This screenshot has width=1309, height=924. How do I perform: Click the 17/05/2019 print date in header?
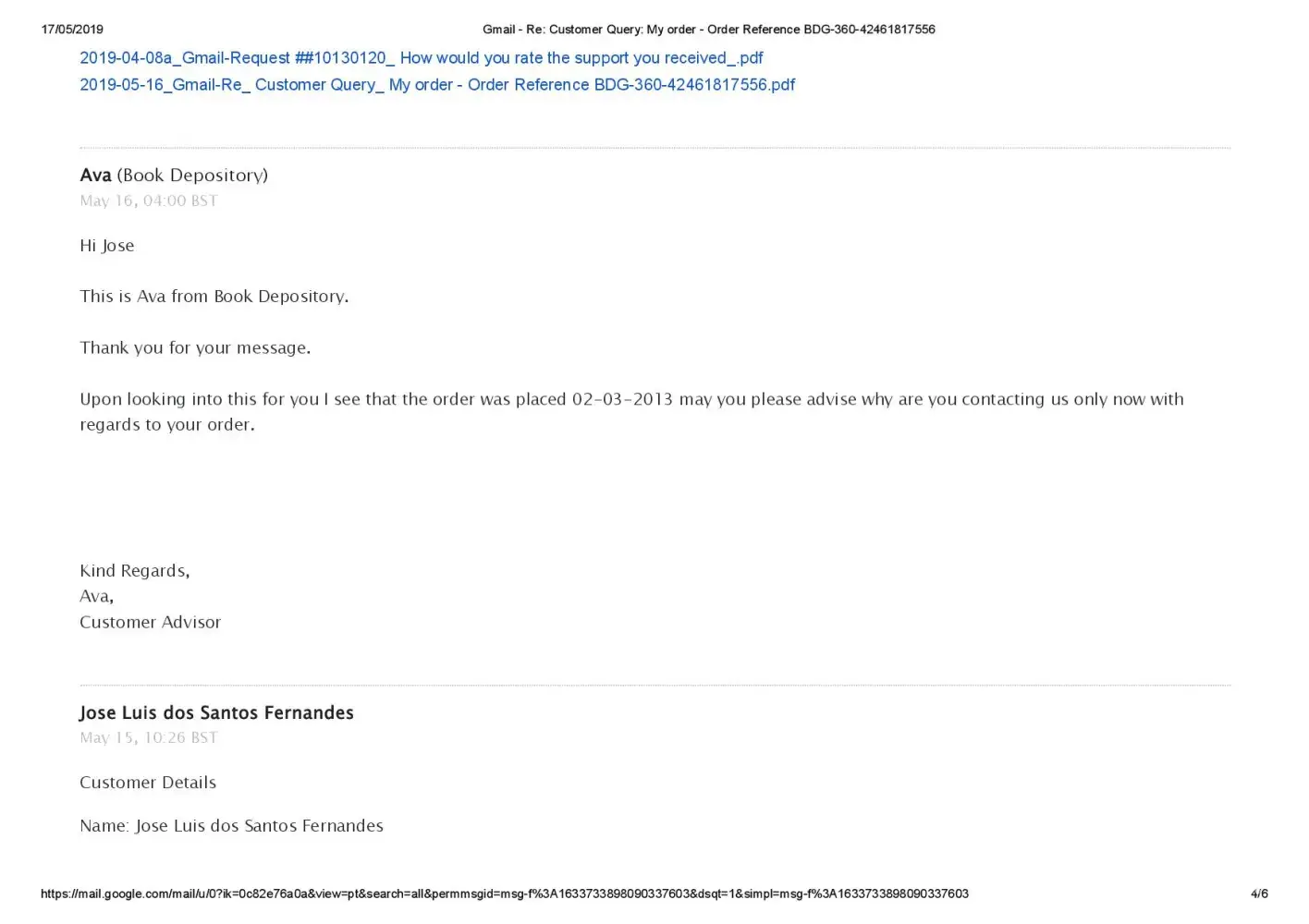[72, 30]
